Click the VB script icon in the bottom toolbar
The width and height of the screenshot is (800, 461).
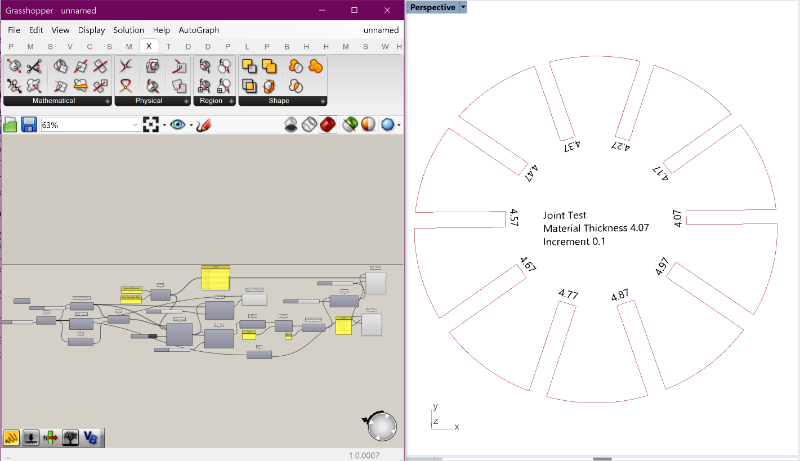pos(90,438)
